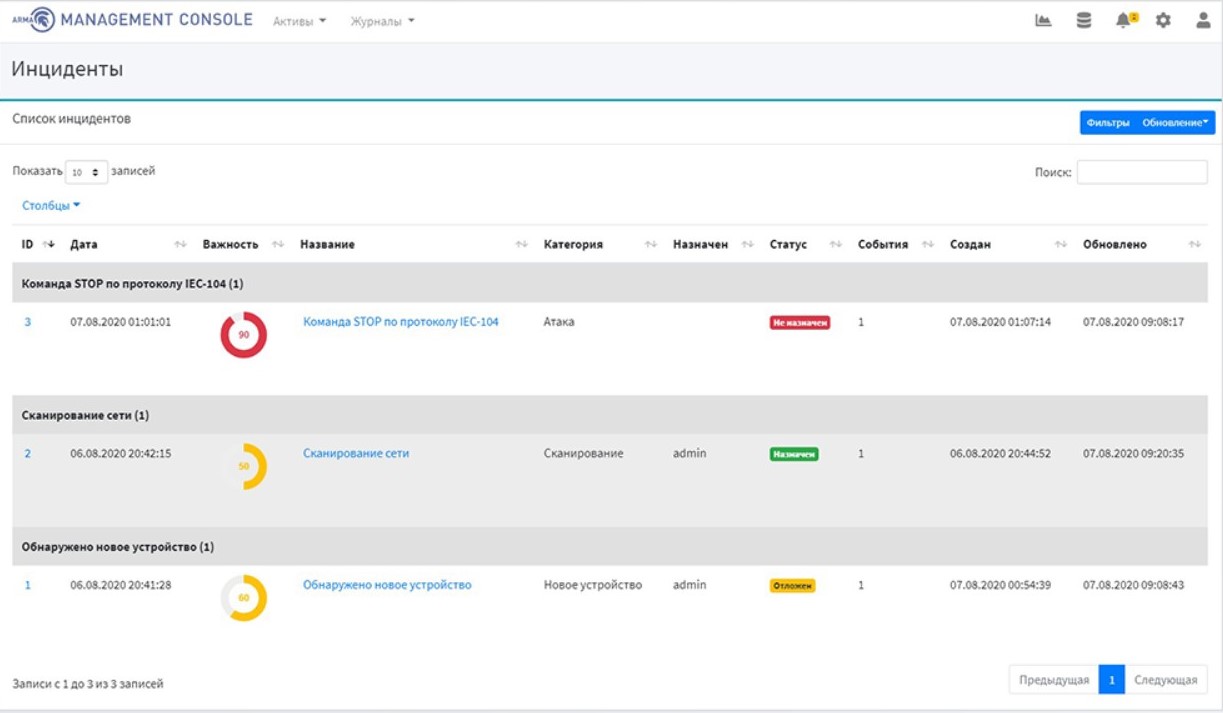Open the Обновление dropdown
1223x713 pixels.
1176,122
